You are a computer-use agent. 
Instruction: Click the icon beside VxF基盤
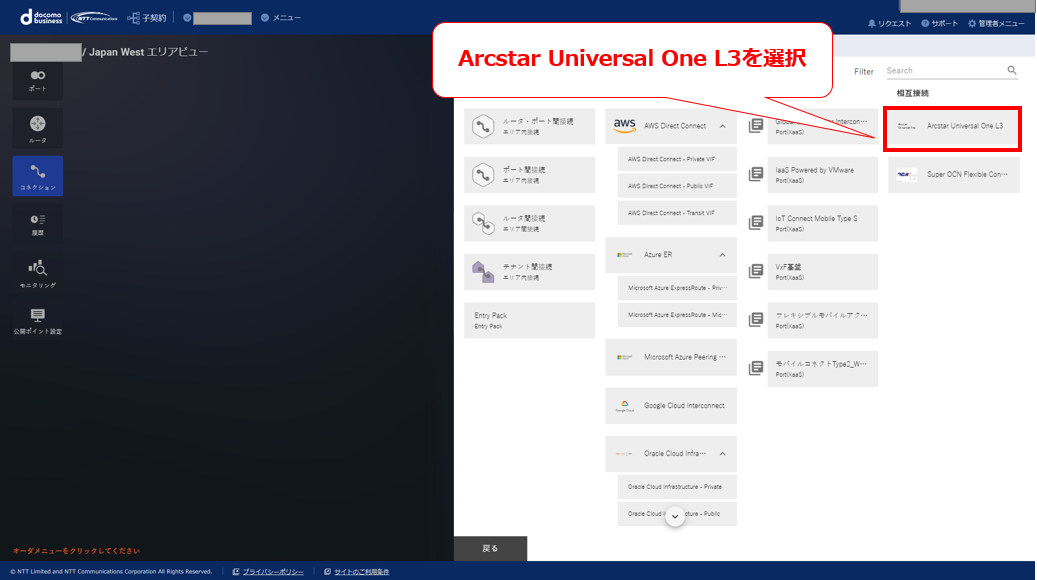(756, 271)
